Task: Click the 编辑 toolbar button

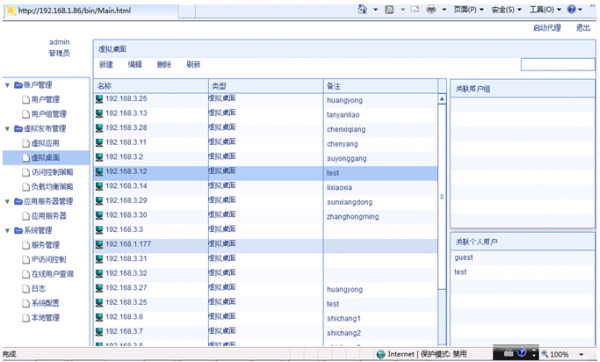Action: (135, 64)
